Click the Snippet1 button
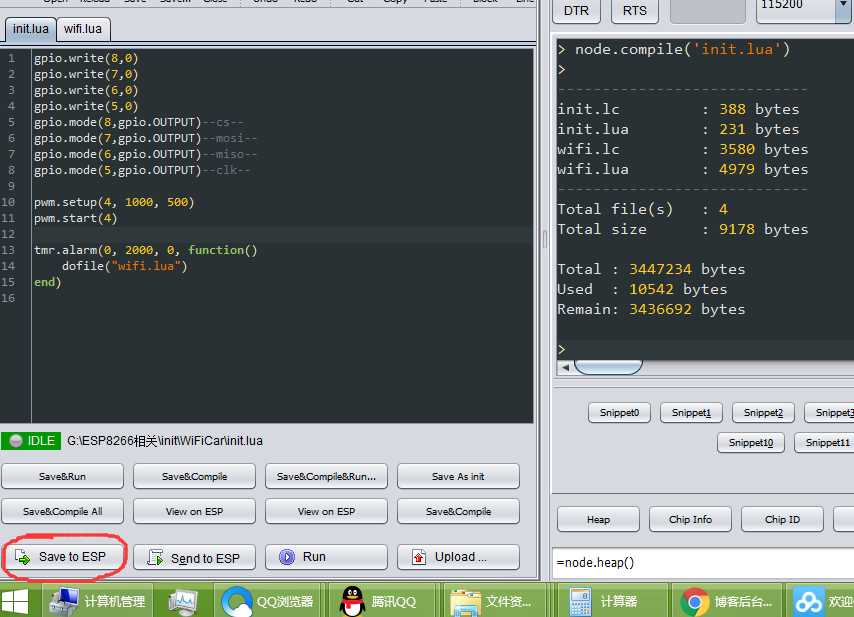Screen dimensions: 854x617 tap(691, 413)
